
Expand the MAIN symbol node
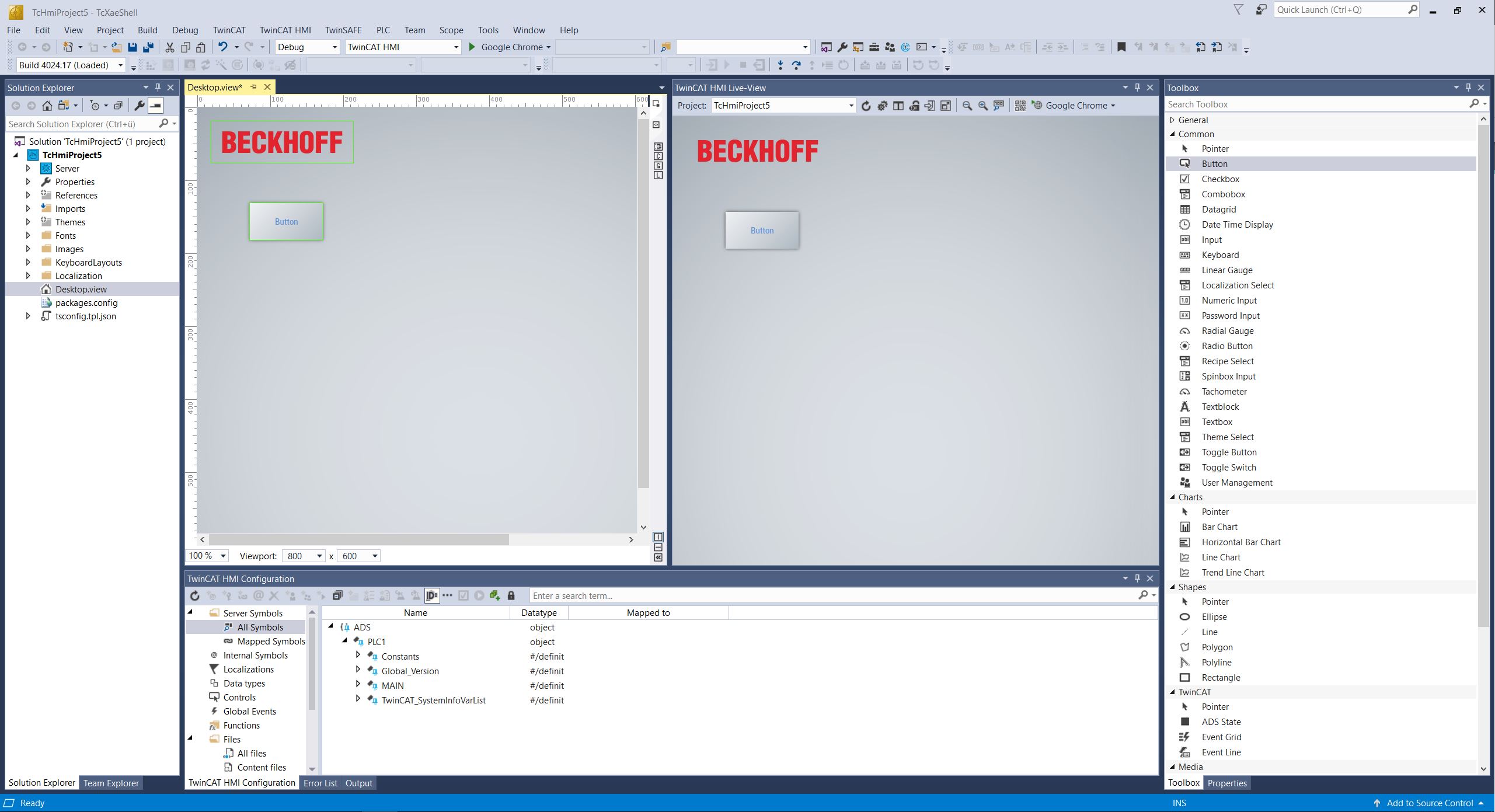(x=358, y=685)
